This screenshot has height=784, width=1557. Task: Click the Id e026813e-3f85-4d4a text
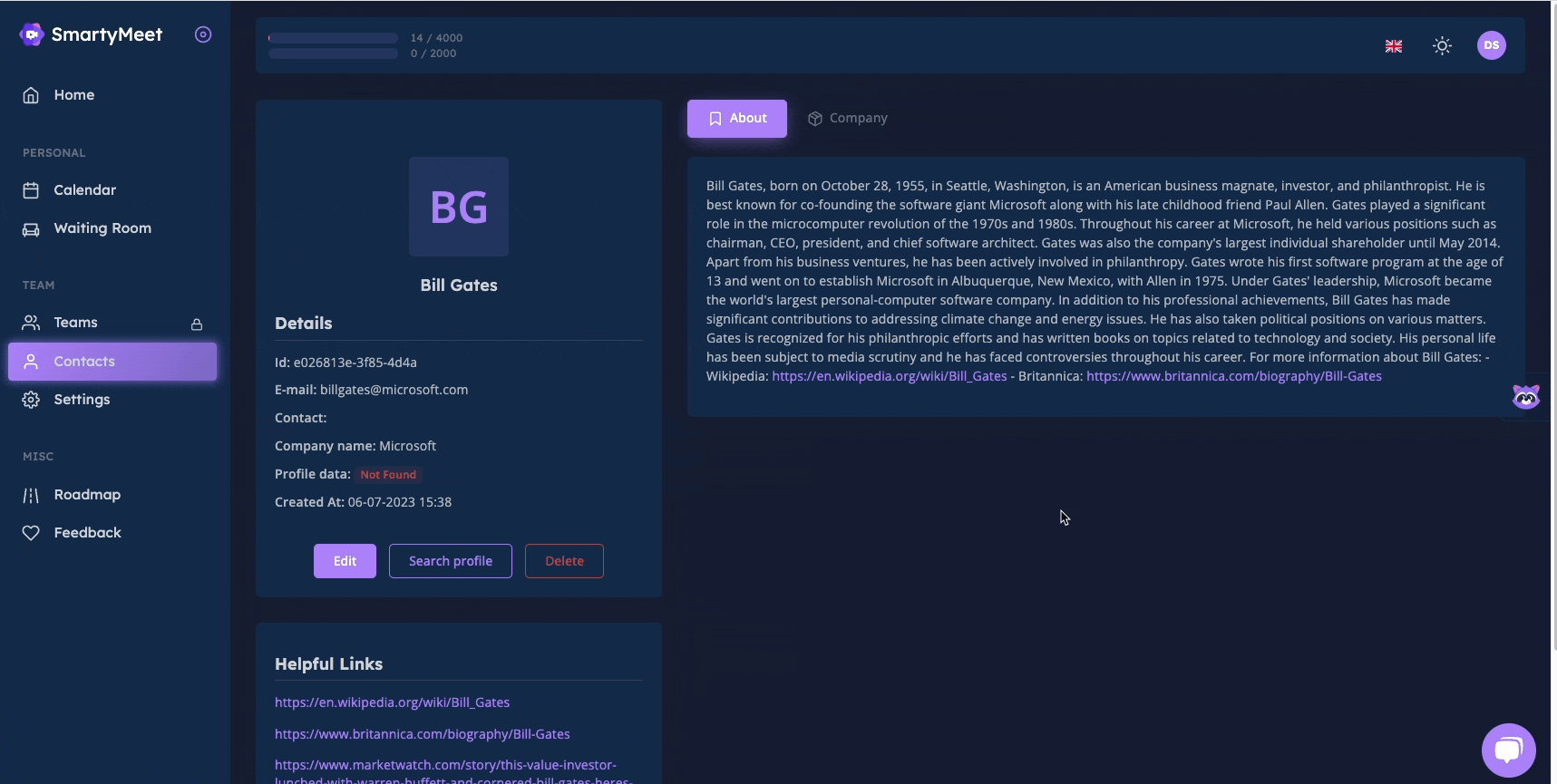(x=345, y=363)
